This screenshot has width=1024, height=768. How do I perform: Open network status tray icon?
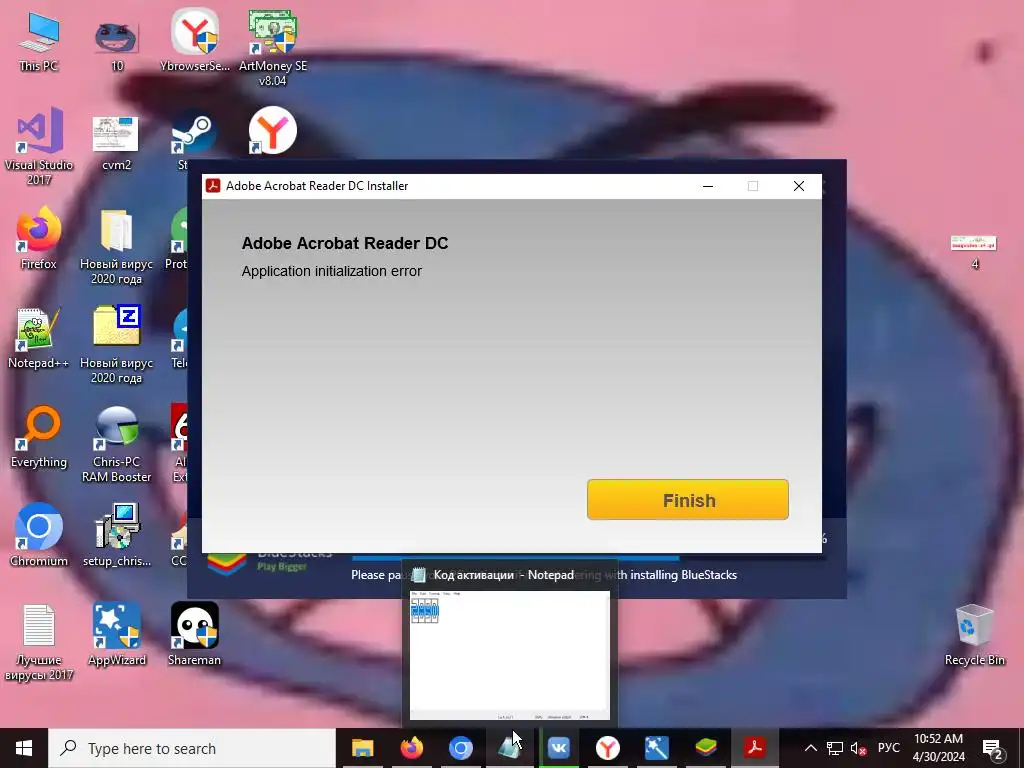[835, 748]
